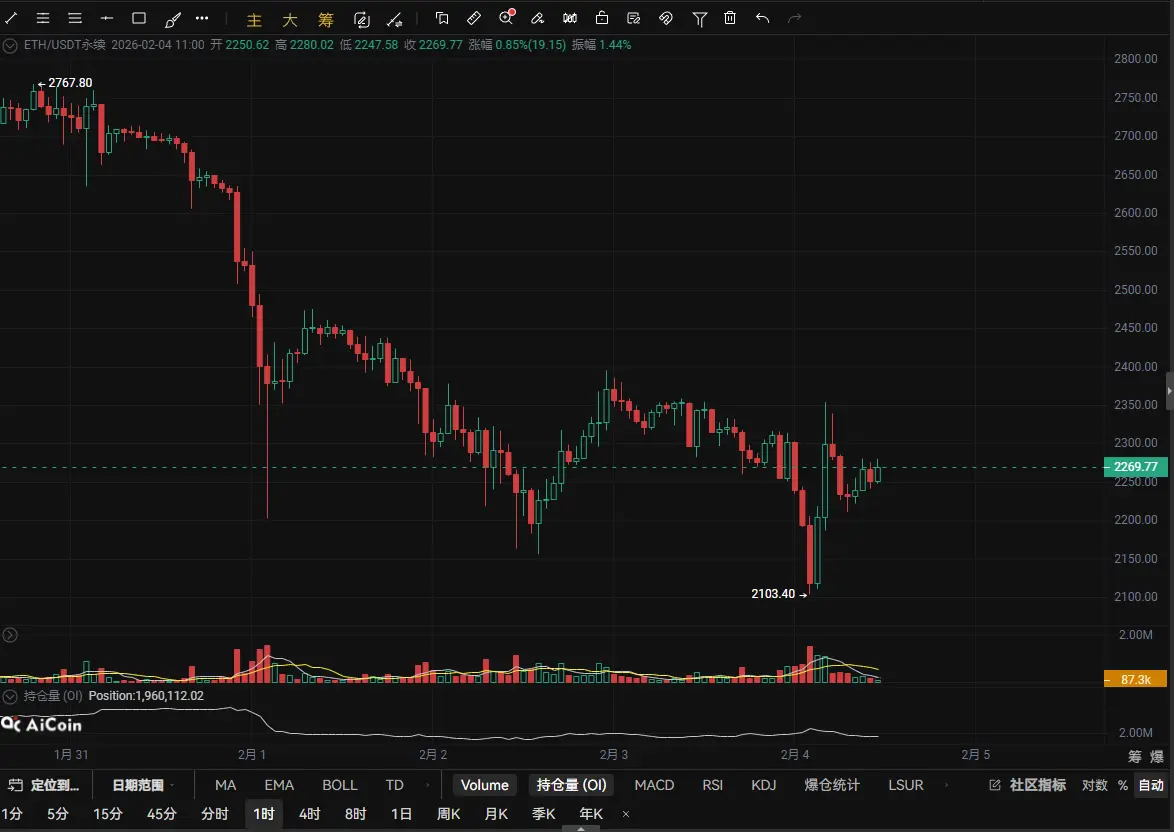Switch to 对数 logarithmic scale
Image resolution: width=1174 pixels, height=832 pixels.
coord(1095,785)
